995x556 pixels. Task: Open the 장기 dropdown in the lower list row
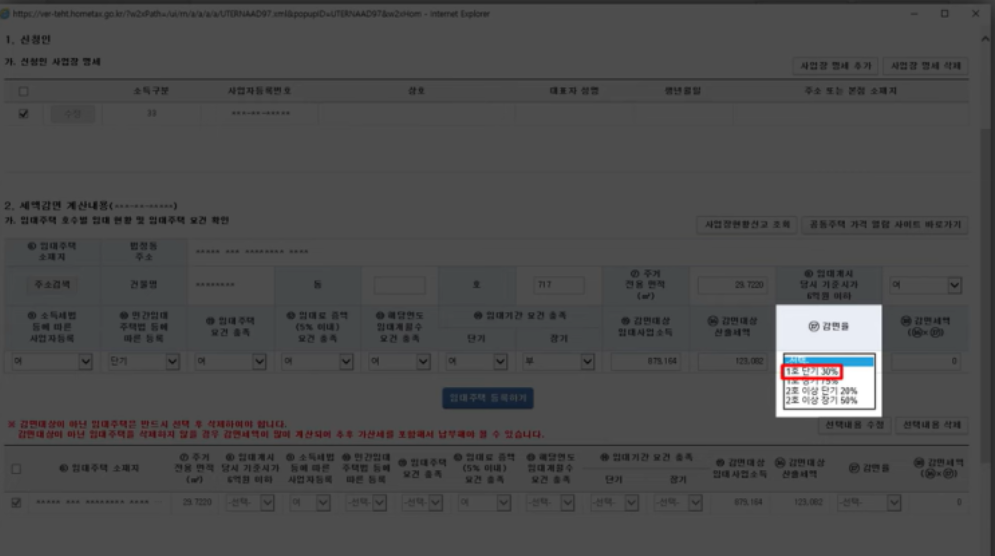pyautogui.click(x=678, y=503)
